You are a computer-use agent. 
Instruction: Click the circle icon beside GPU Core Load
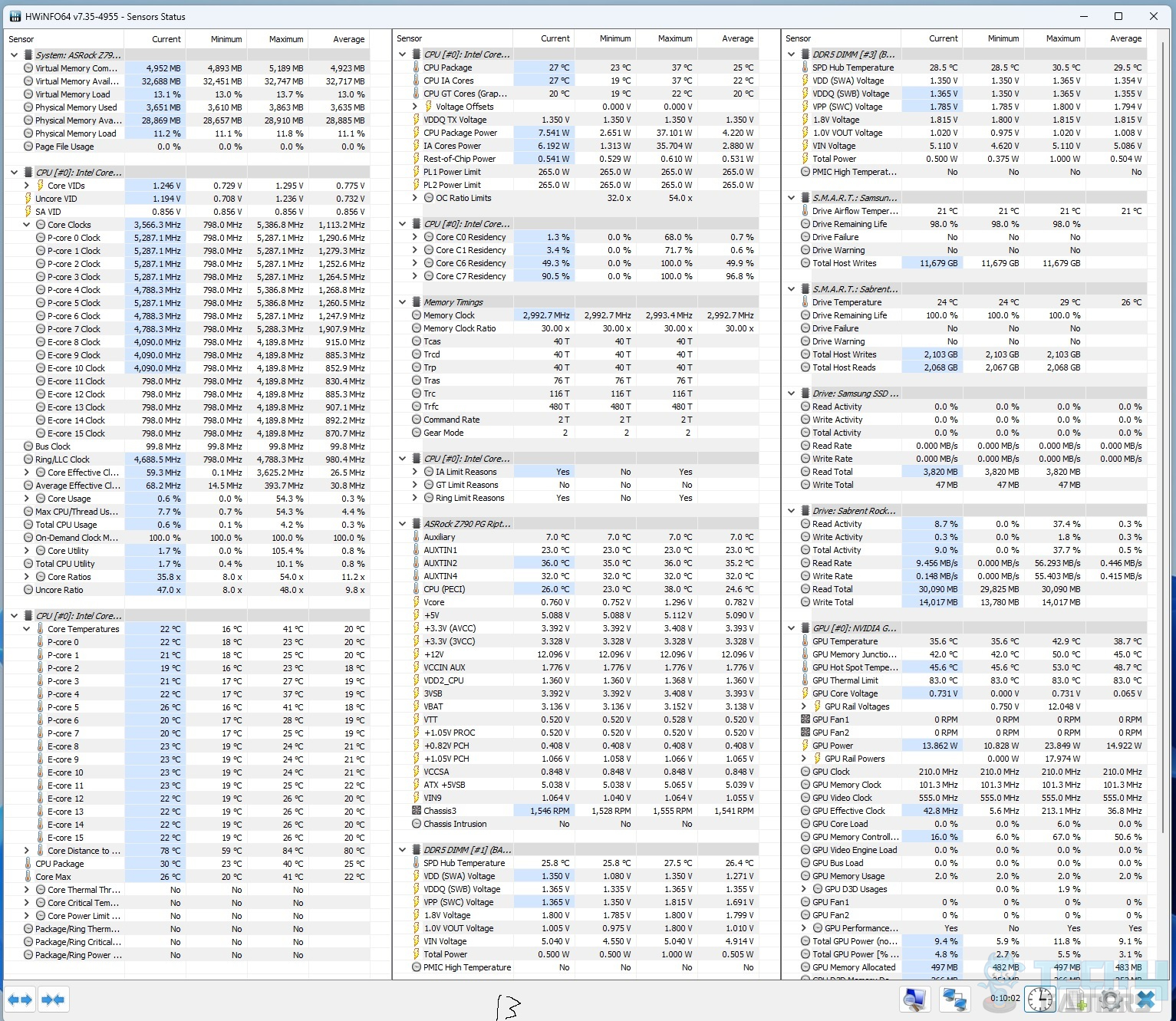805,824
